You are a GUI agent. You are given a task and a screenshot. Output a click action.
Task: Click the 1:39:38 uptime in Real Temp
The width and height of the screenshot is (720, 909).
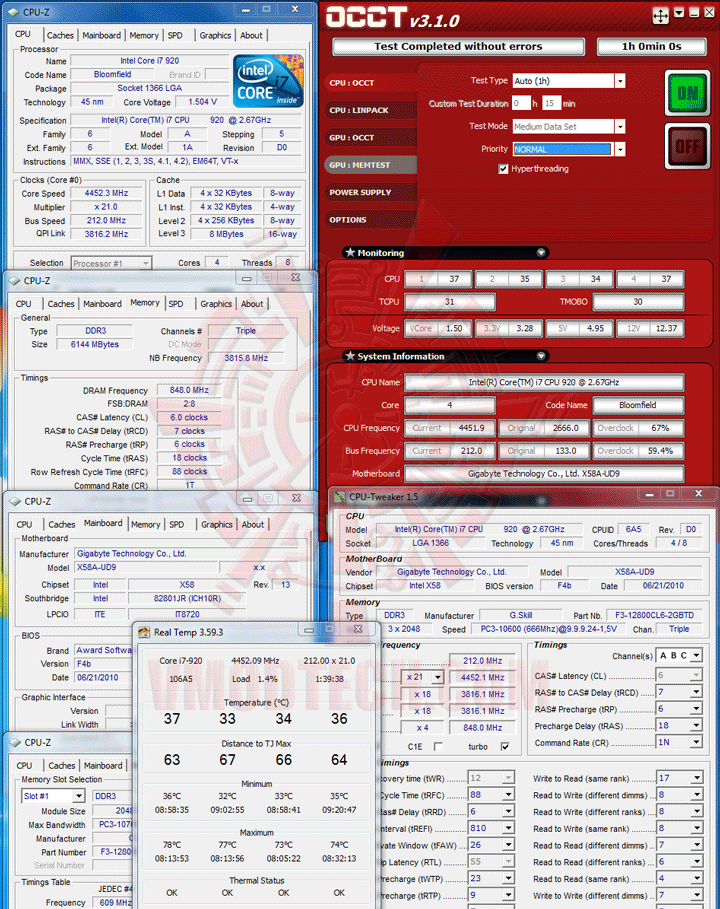329,679
